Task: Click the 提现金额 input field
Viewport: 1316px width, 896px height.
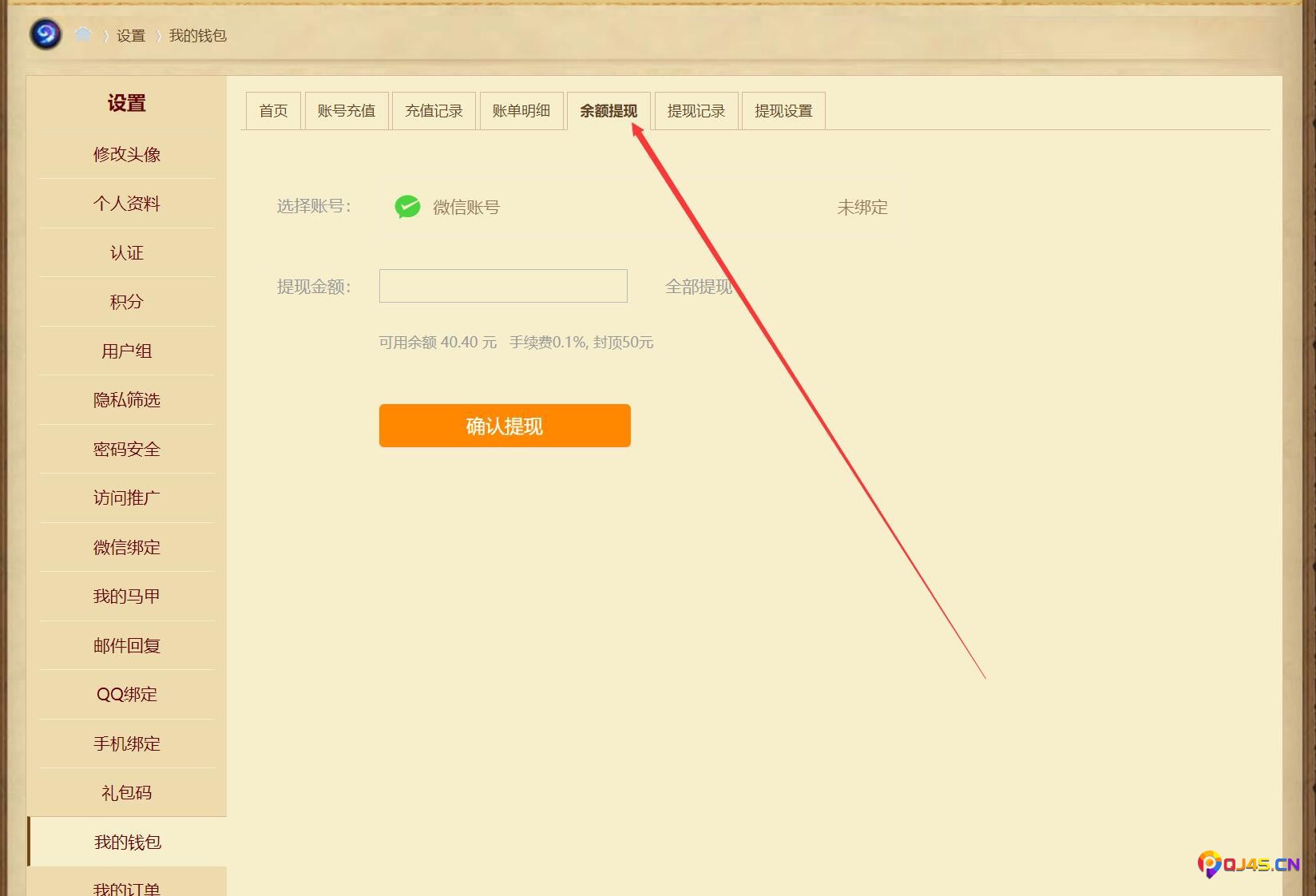Action: click(x=503, y=286)
